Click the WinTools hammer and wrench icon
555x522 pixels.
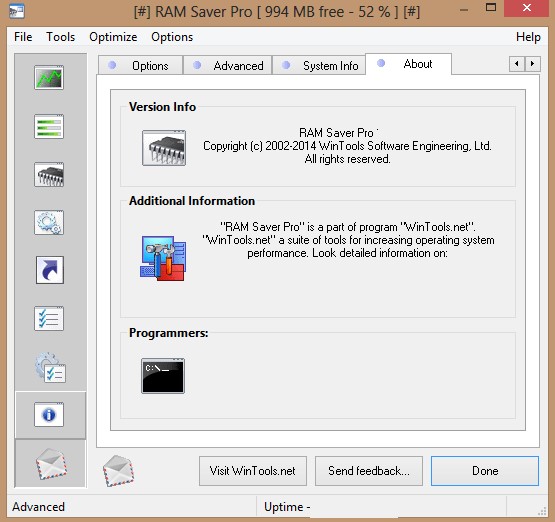tap(163, 258)
